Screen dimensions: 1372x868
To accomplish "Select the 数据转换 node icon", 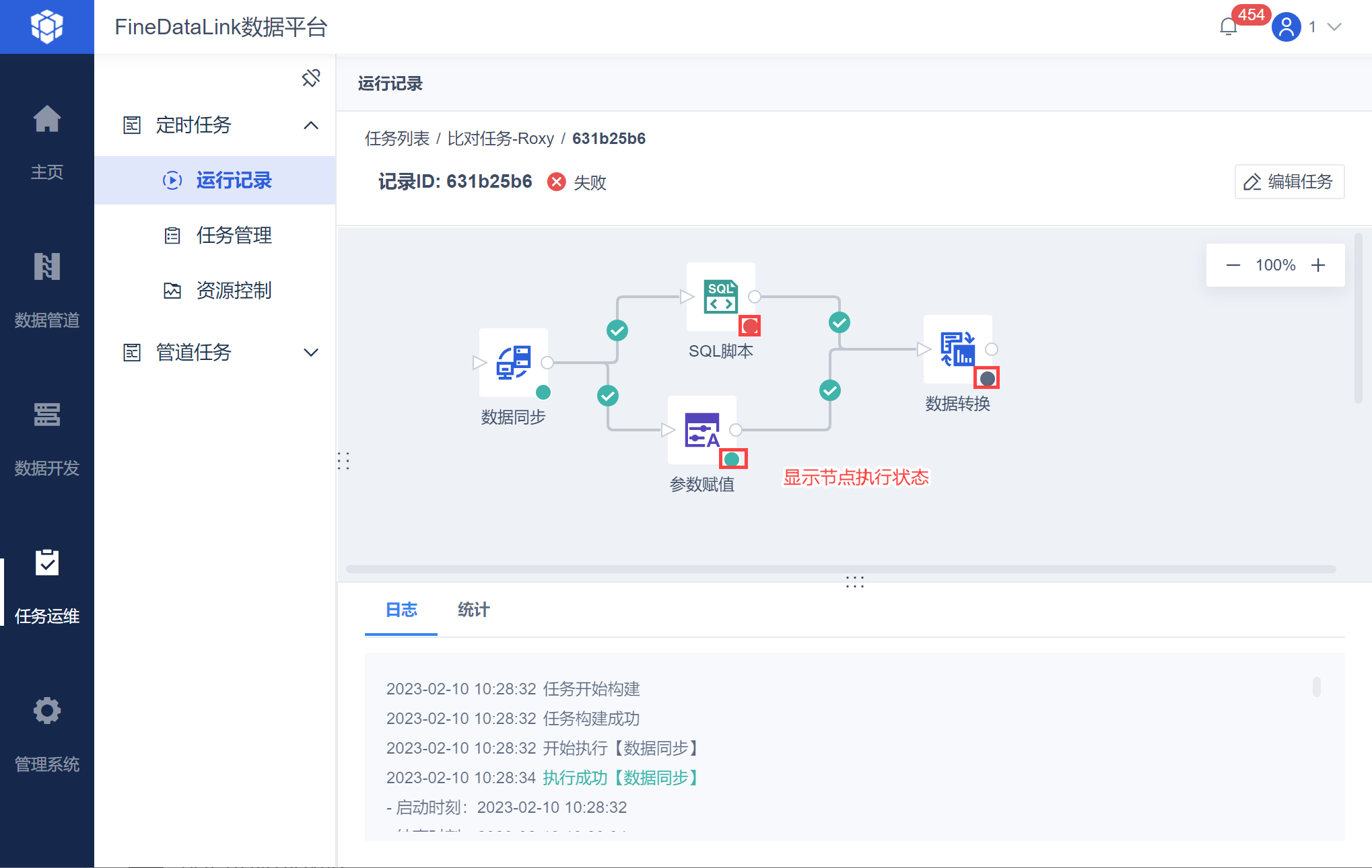I will [957, 349].
